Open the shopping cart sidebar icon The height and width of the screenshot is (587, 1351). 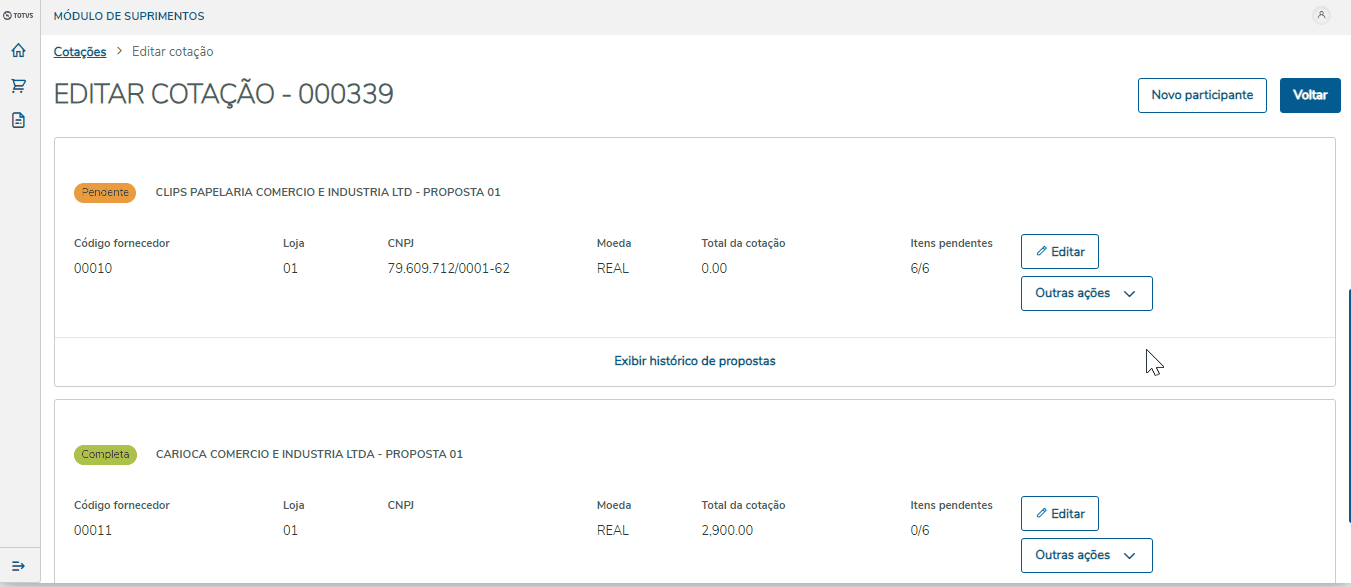[18, 86]
